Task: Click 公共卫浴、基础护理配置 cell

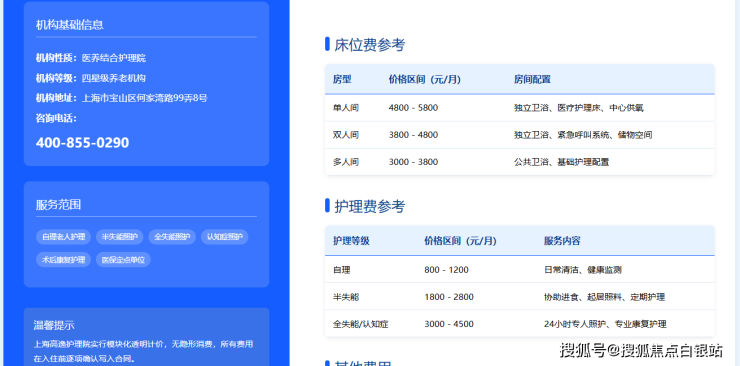Action: click(x=562, y=162)
